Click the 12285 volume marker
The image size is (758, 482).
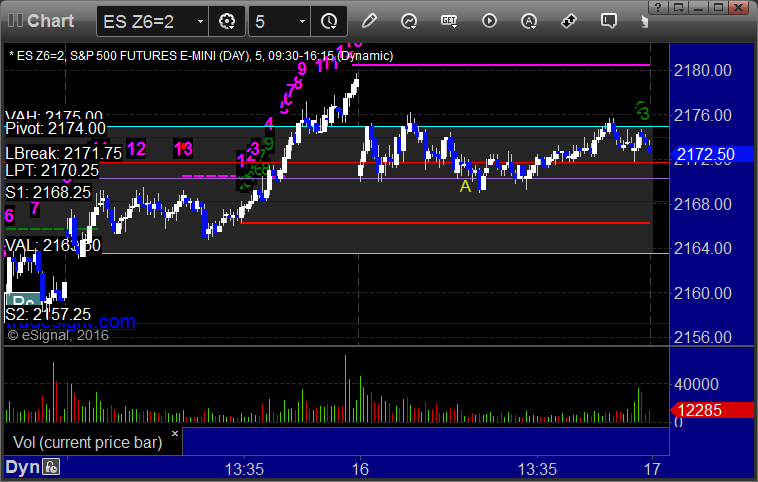click(x=712, y=410)
